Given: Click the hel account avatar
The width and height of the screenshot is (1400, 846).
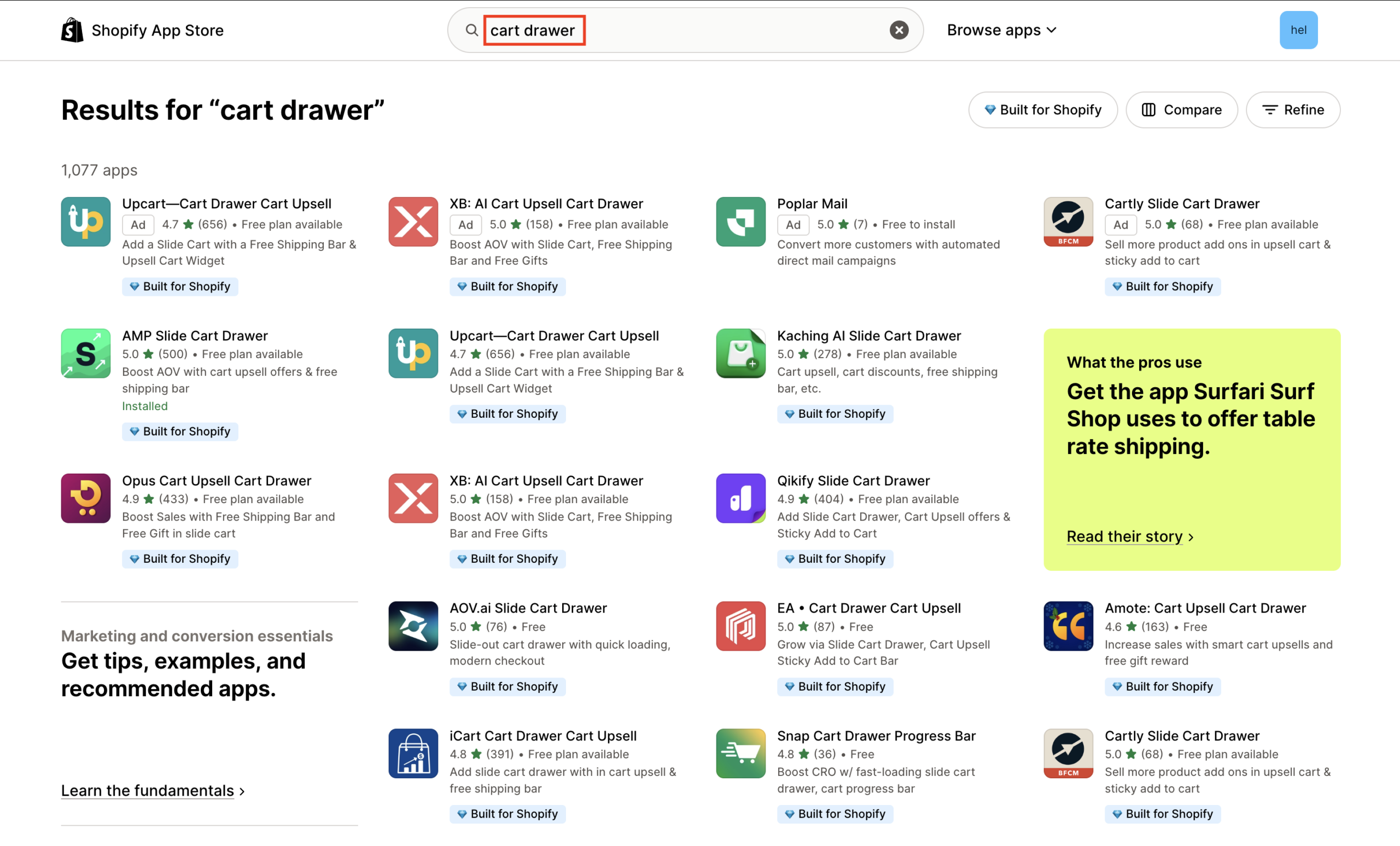Looking at the screenshot, I should point(1299,30).
